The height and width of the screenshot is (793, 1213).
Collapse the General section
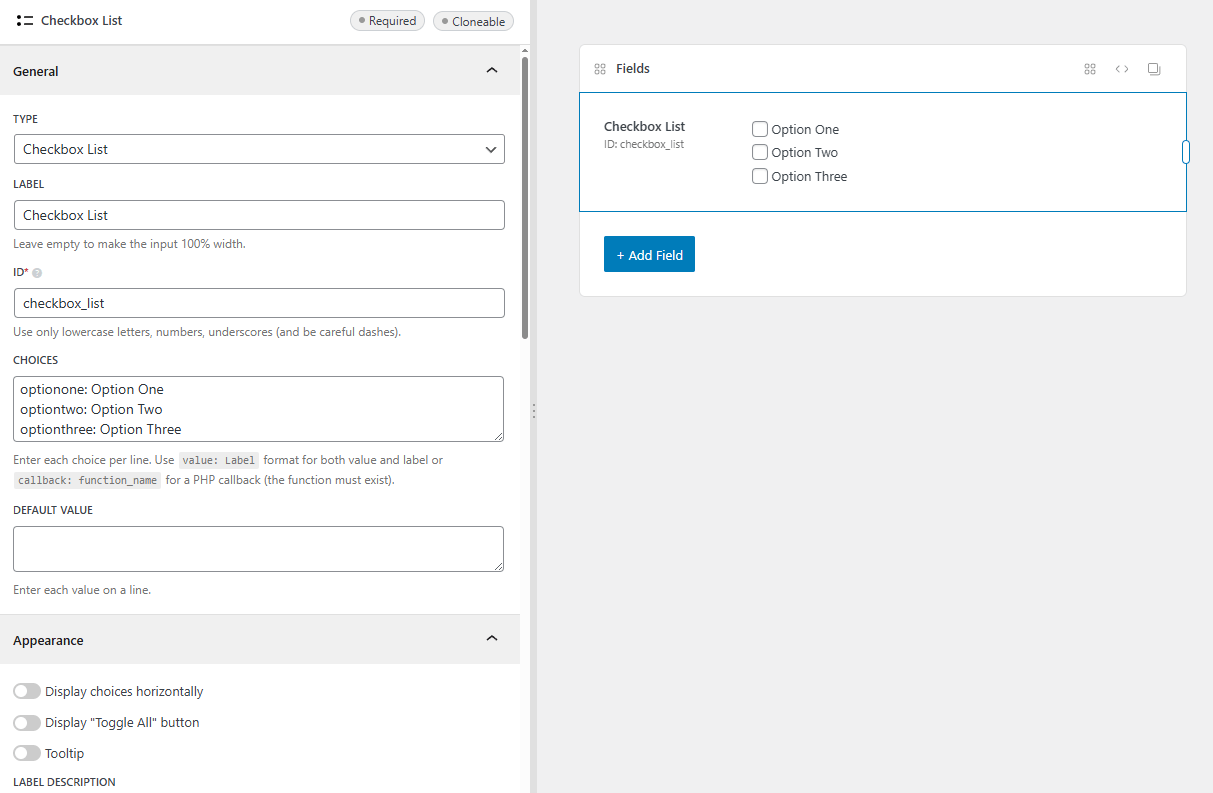[x=491, y=70]
